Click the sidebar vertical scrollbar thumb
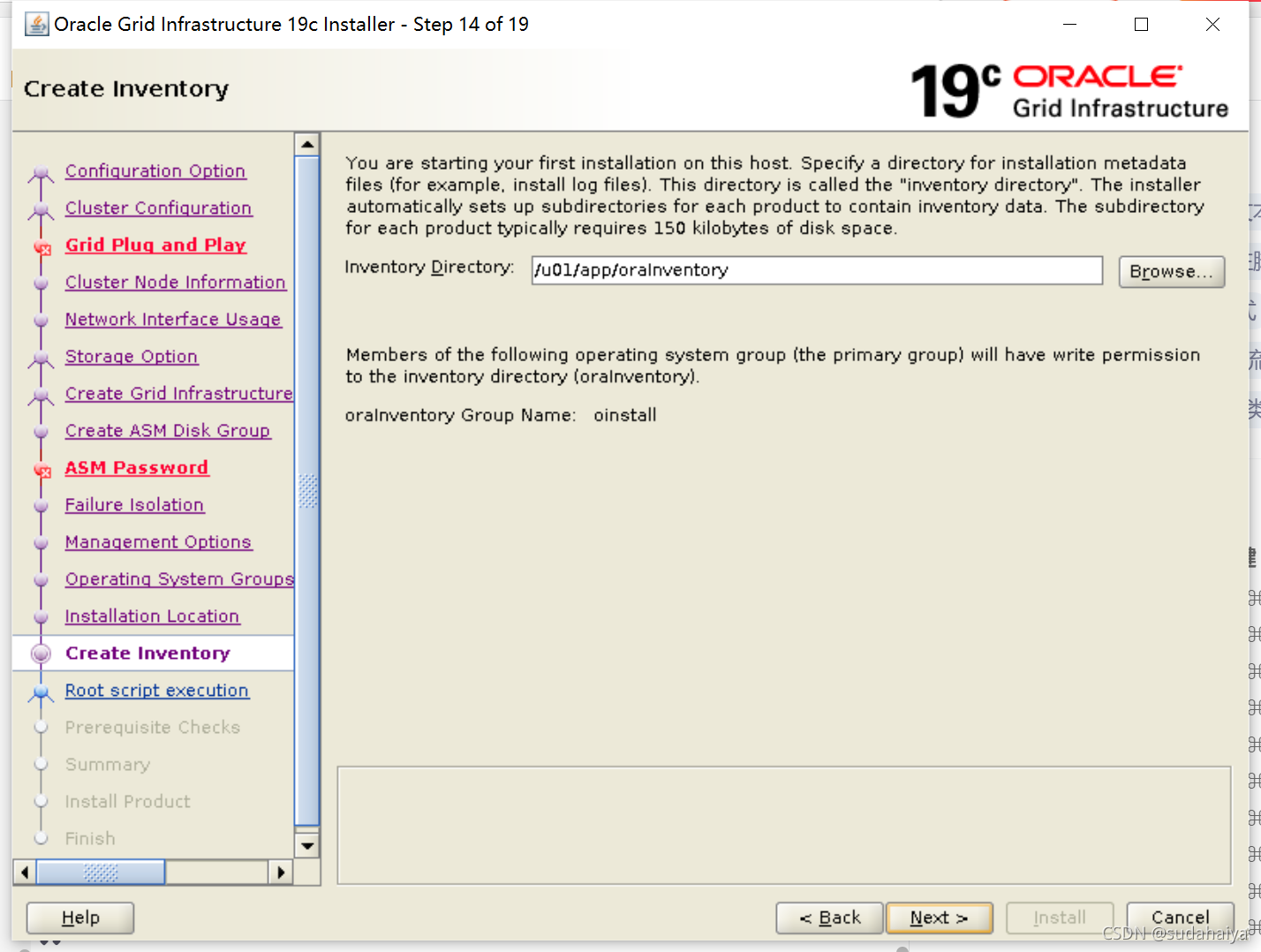 pyautogui.click(x=307, y=491)
